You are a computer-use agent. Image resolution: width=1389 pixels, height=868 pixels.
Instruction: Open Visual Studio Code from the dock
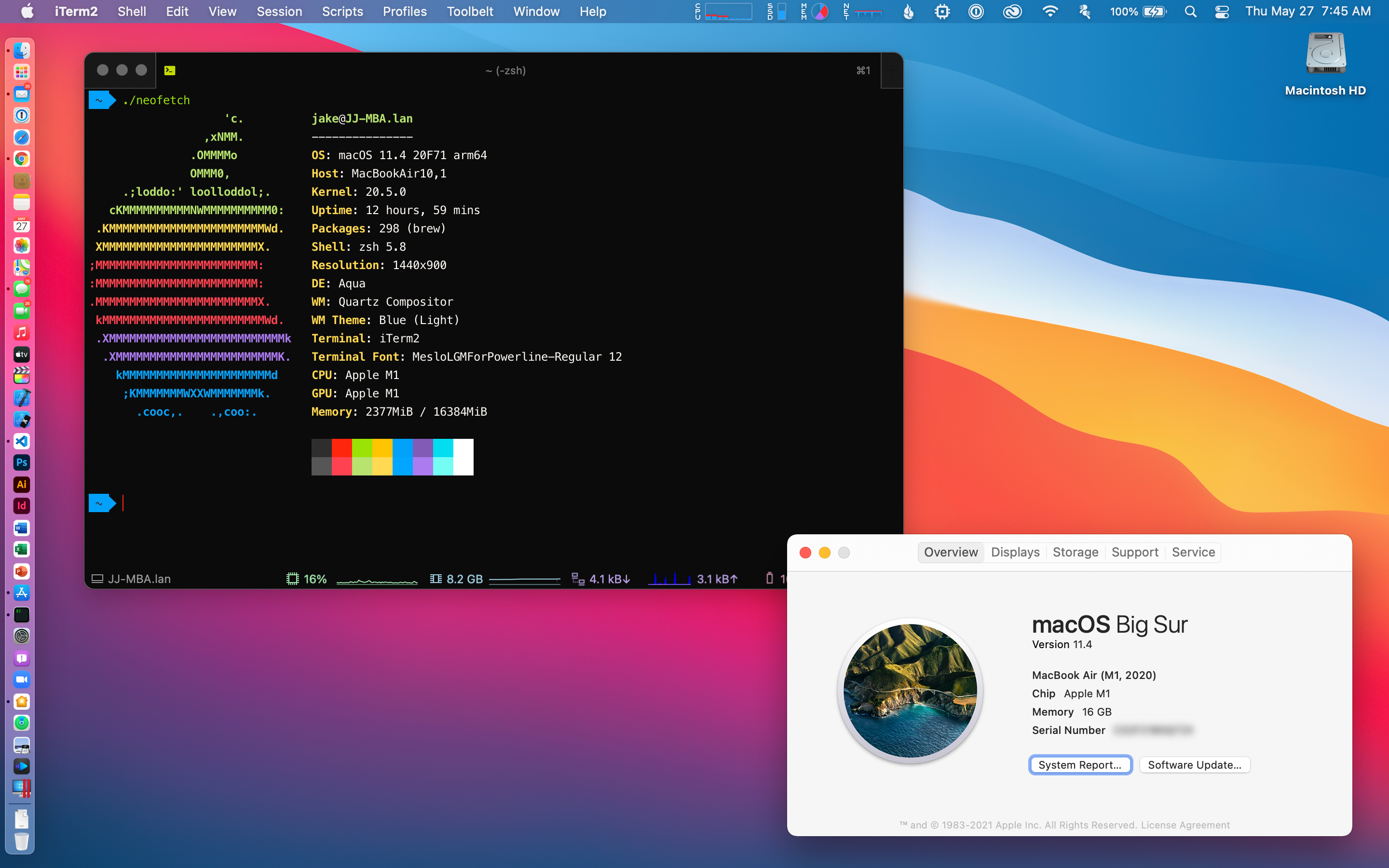coord(22,441)
